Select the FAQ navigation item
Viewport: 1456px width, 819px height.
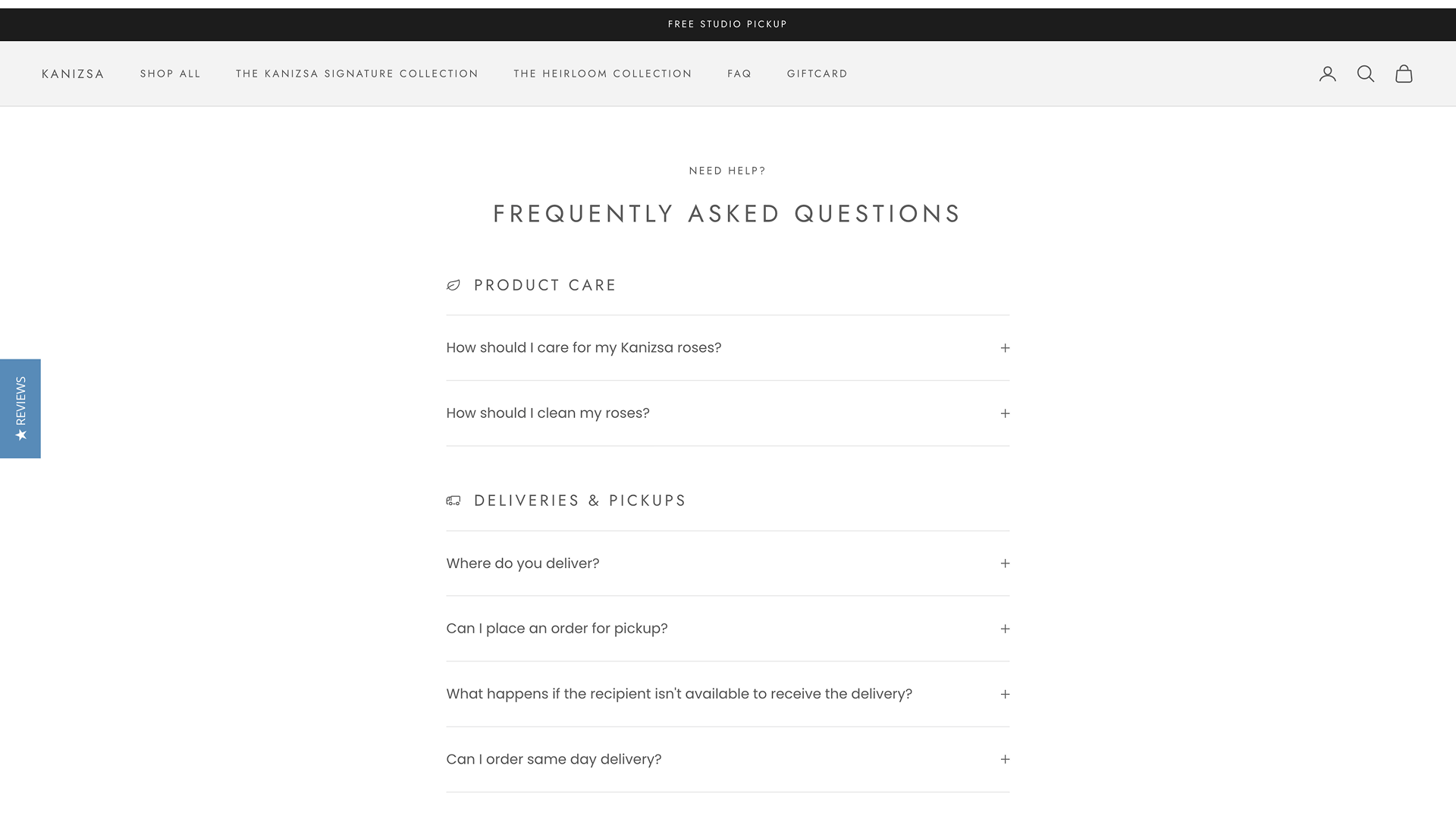click(x=739, y=74)
